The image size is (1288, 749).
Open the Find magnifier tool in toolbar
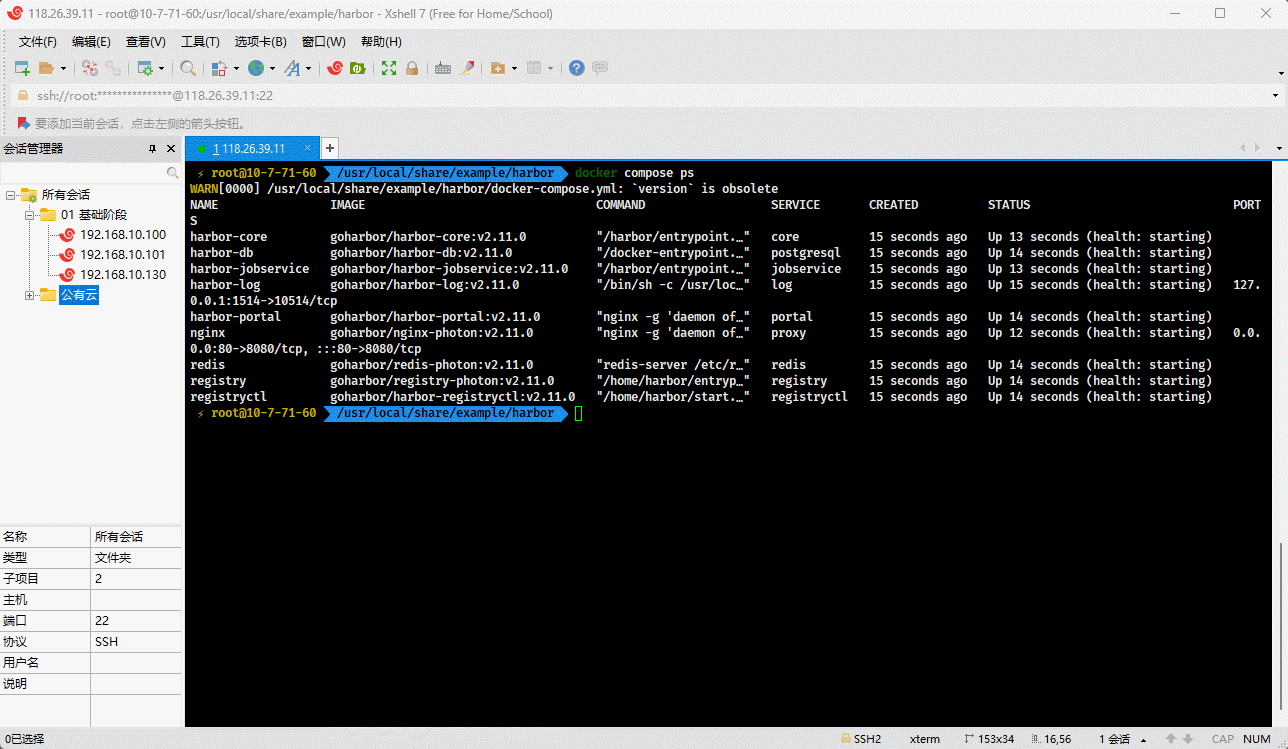187,68
